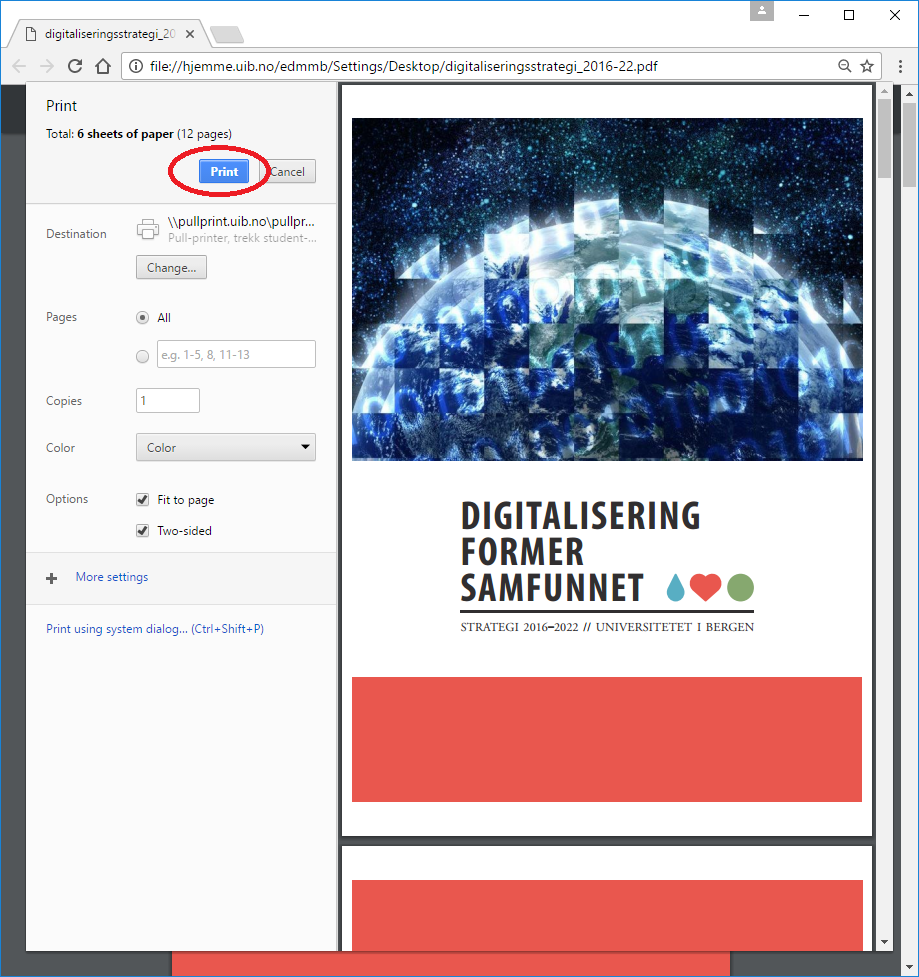Open the Chrome three-dot menu
Viewport: 919px width, 977px height.
tap(897, 66)
